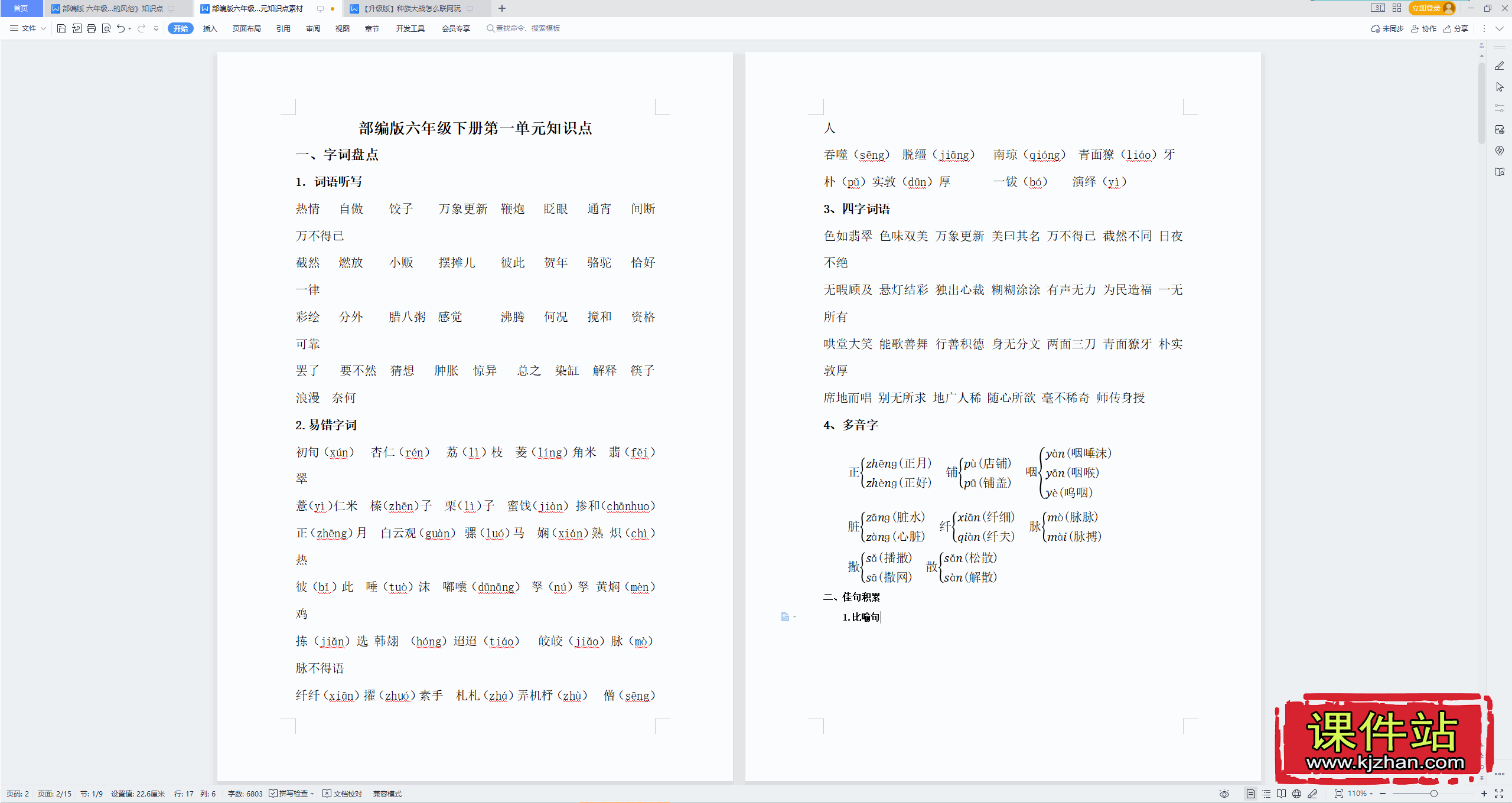Viewport: 1512px width, 803px height.
Task: Click the location marker icon in right sidebar
Action: (1499, 151)
